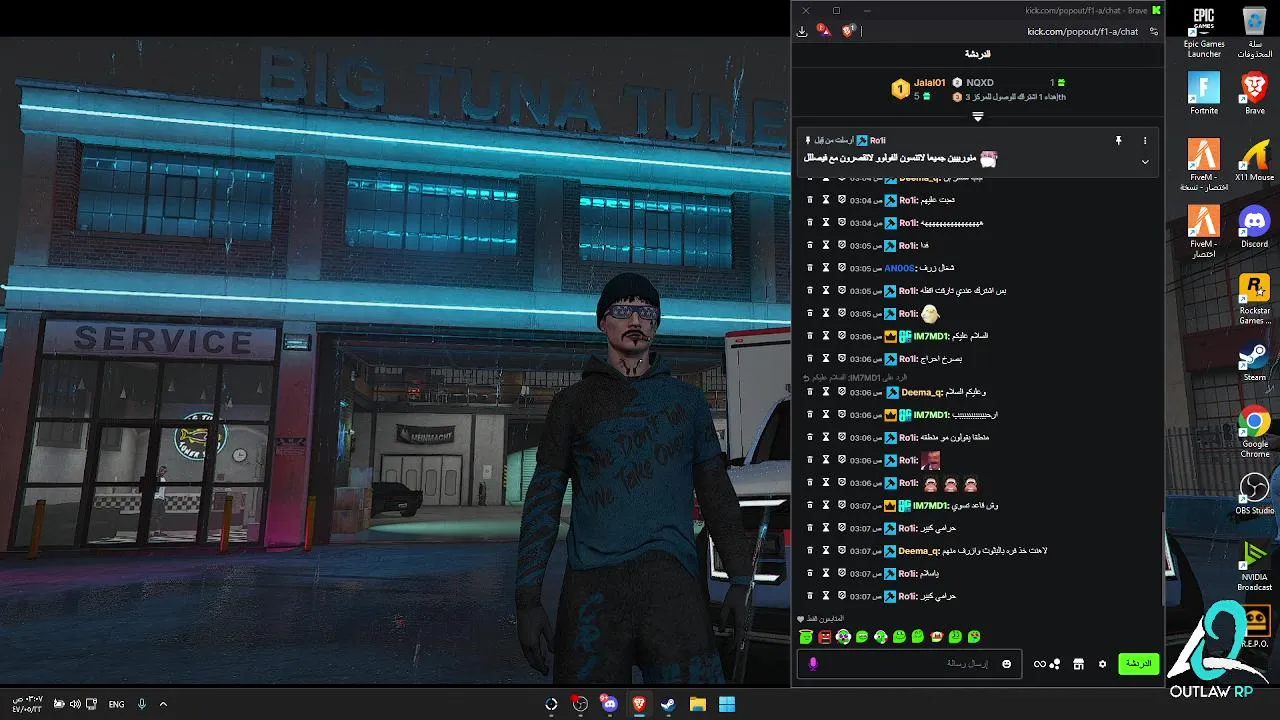Image resolution: width=1280 pixels, height=720 pixels.
Task: Delete Deema_q's latest 03:07 message with trash icon
Action: [810, 551]
